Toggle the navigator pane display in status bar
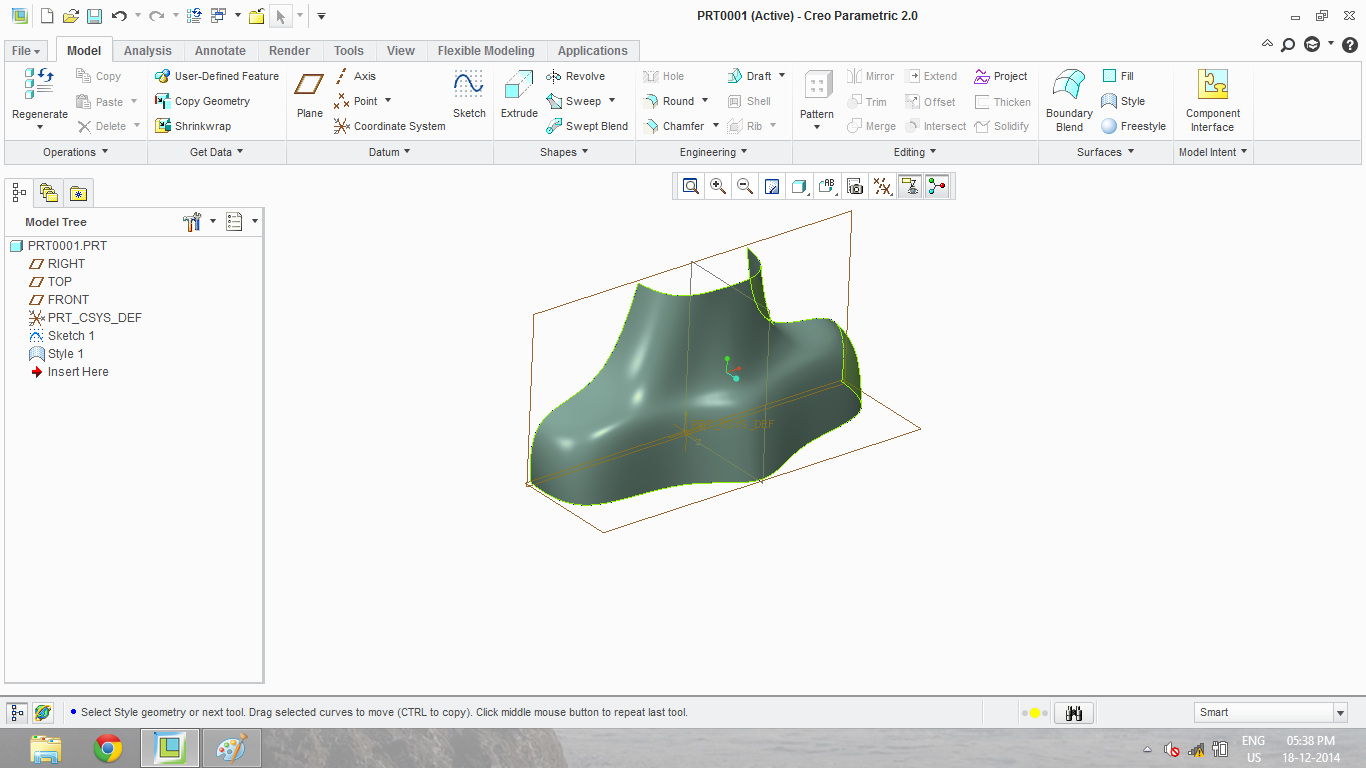1366x768 pixels. click(17, 713)
